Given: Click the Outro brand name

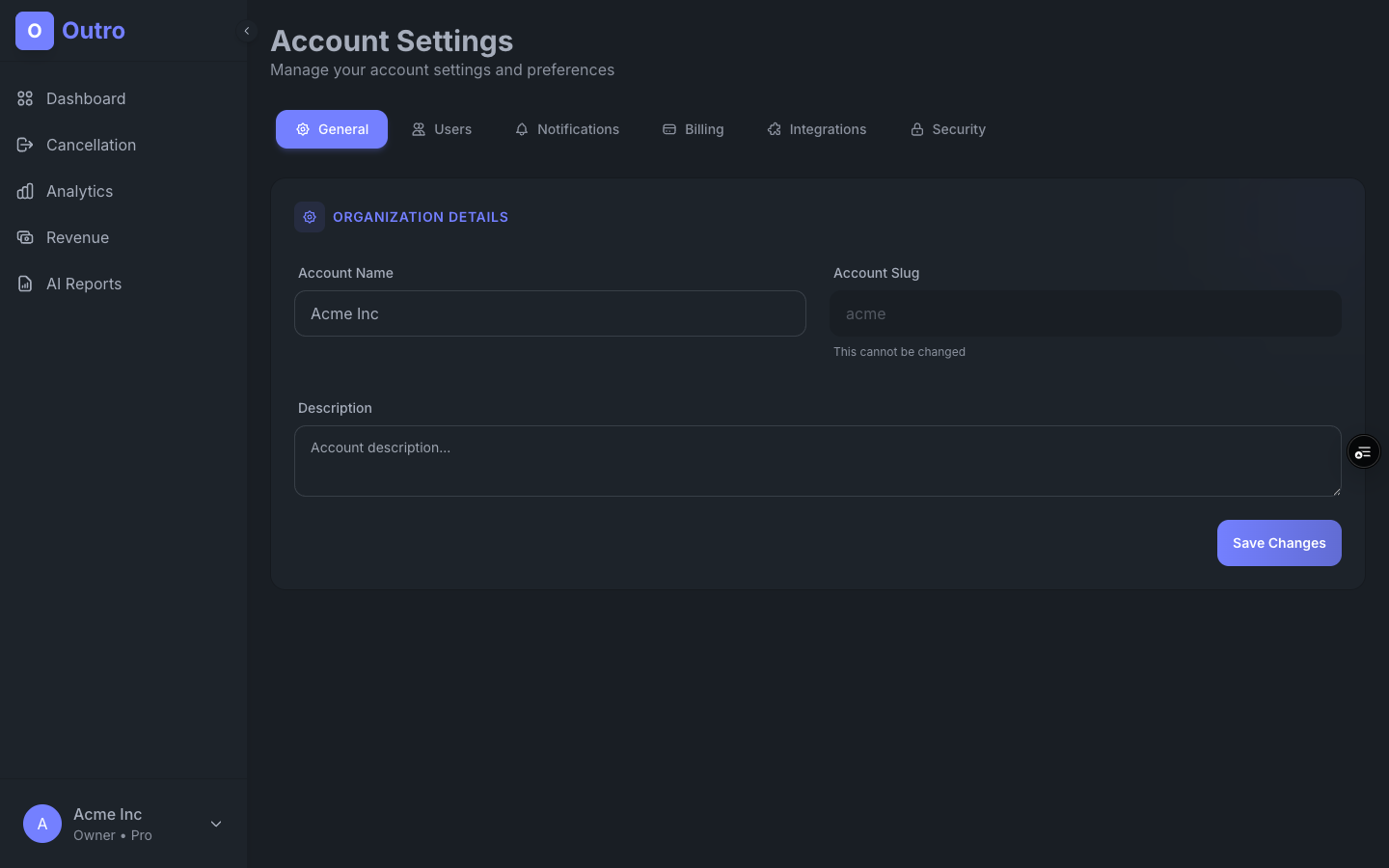Looking at the screenshot, I should (x=94, y=31).
